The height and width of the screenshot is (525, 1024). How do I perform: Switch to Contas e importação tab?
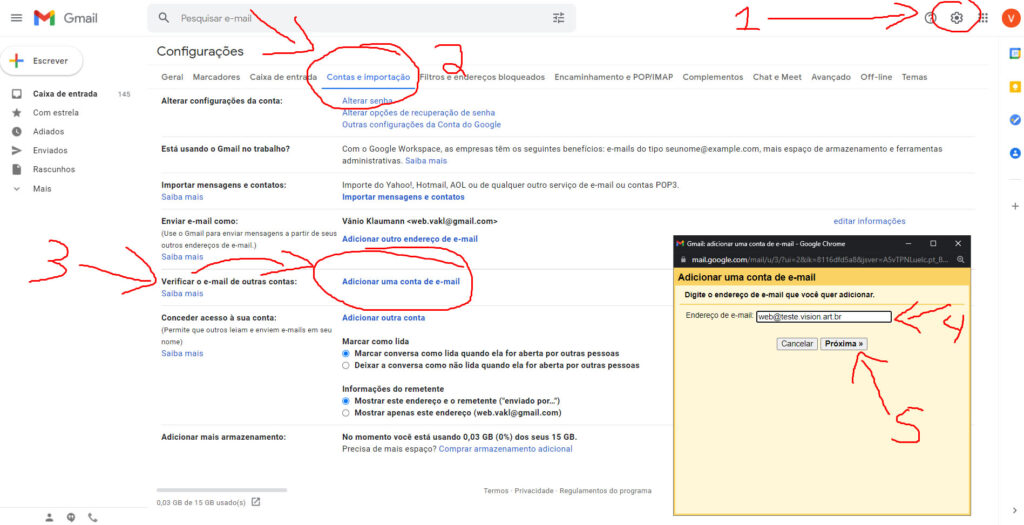tap(368, 77)
